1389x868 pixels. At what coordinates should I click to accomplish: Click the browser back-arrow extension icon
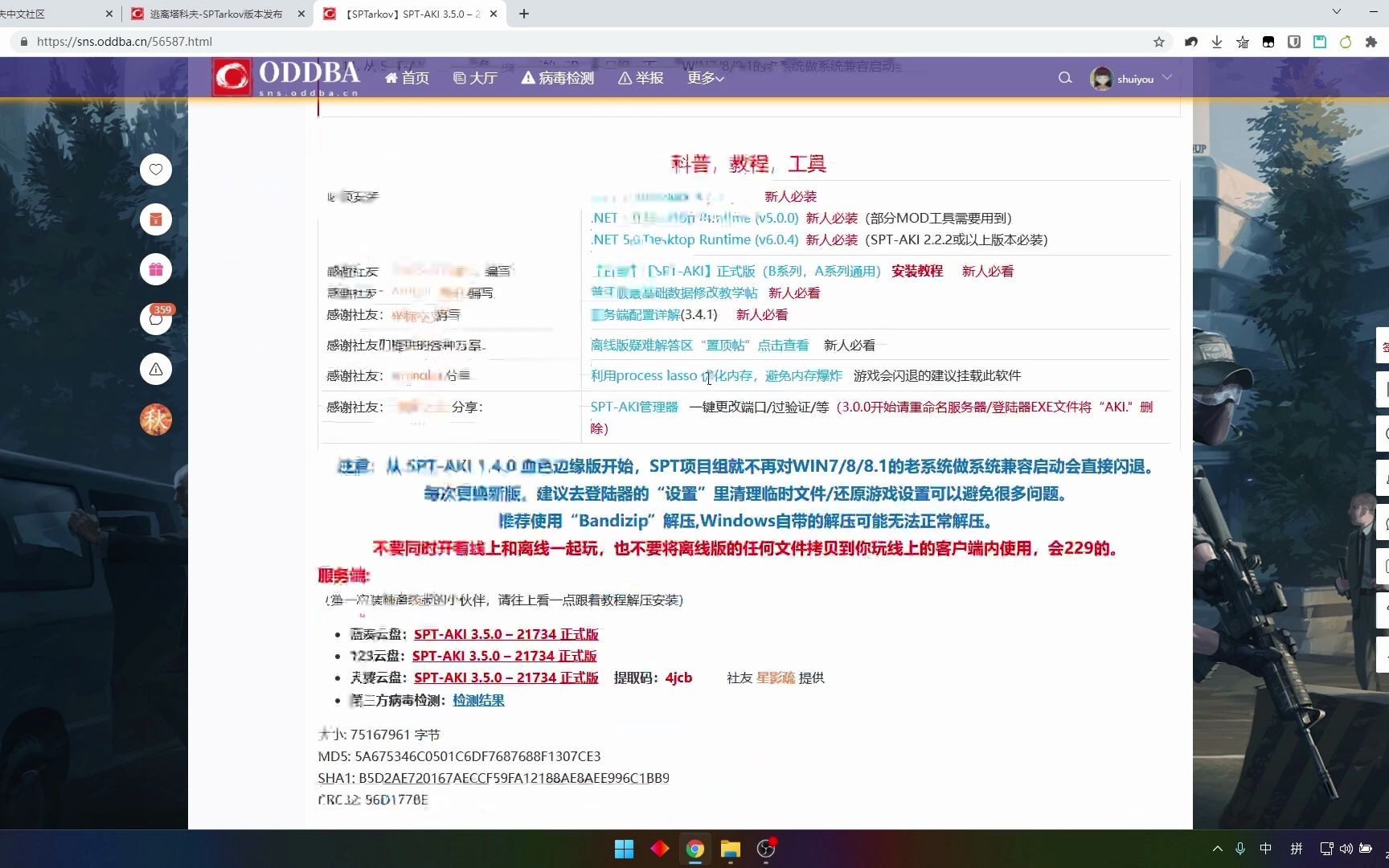coord(1191,42)
